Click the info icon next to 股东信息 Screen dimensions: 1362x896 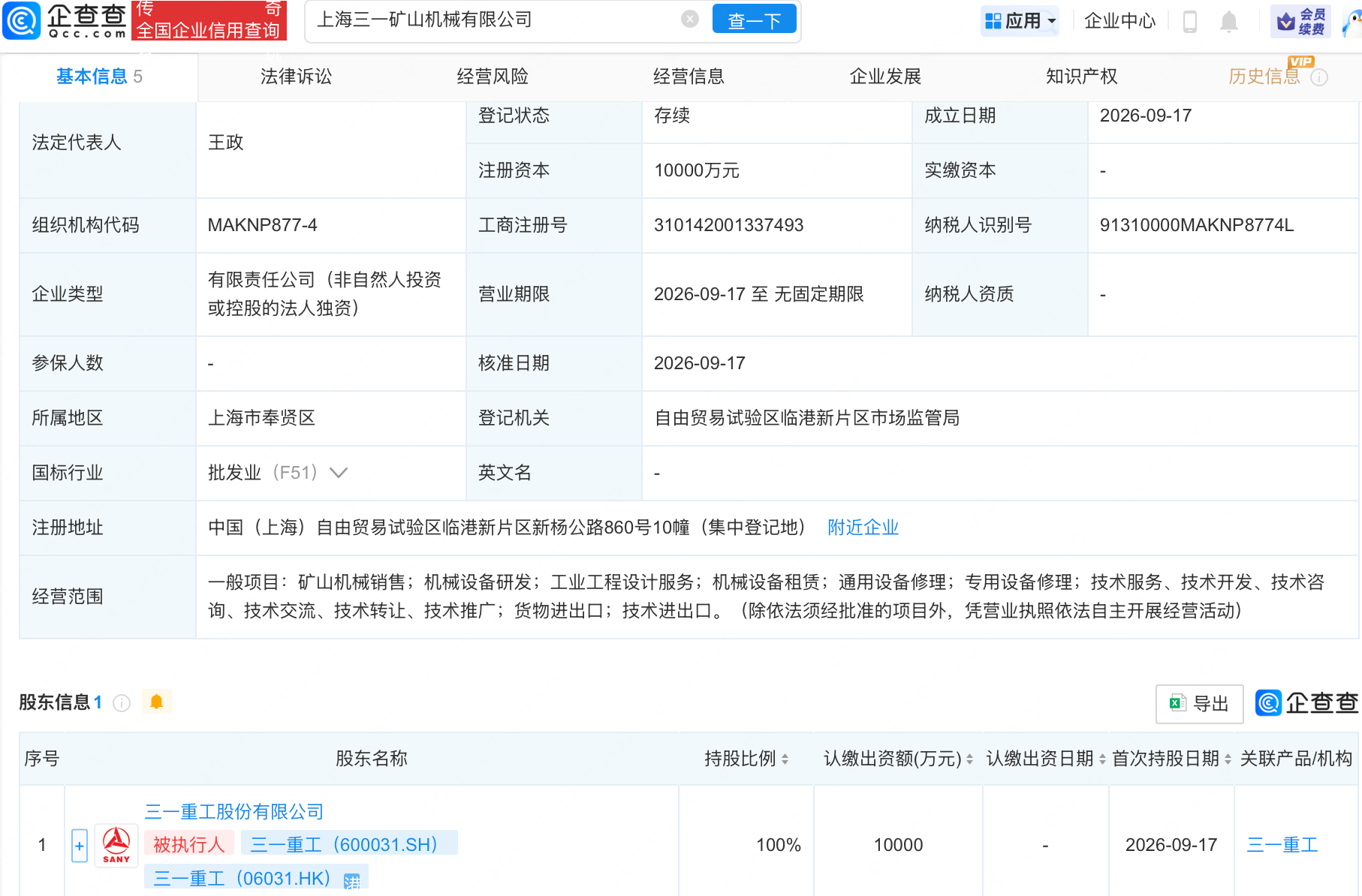pyautogui.click(x=122, y=703)
